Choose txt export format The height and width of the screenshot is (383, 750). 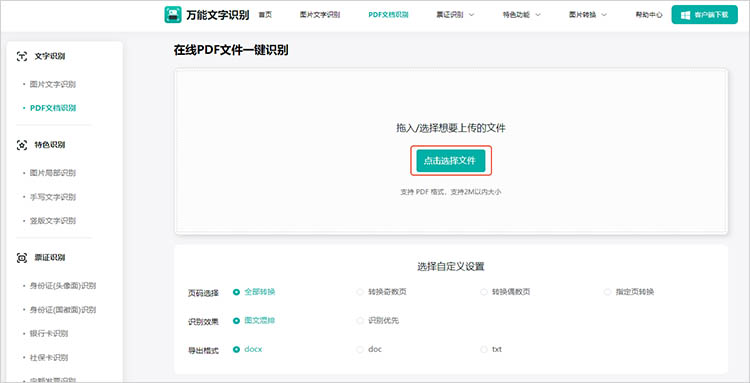coord(491,350)
